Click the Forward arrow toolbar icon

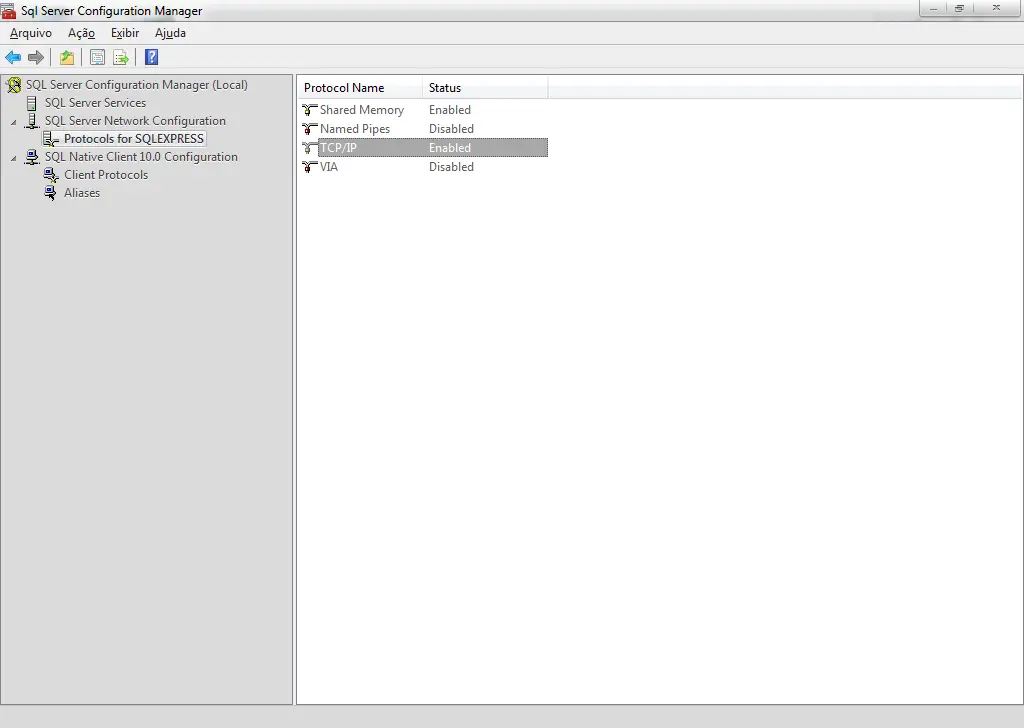click(x=36, y=57)
